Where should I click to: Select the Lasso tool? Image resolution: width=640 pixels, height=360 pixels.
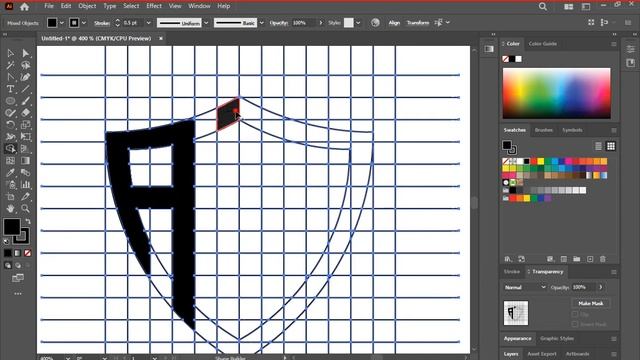coord(25,65)
